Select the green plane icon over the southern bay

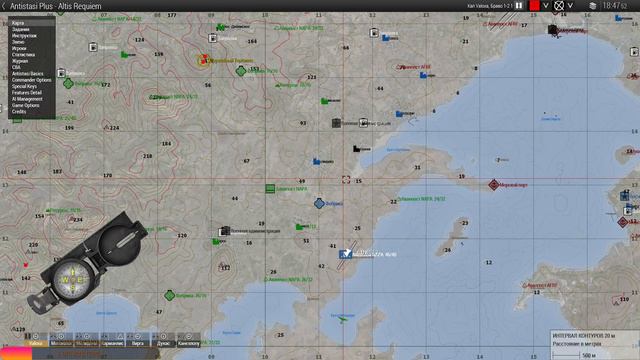343,319
